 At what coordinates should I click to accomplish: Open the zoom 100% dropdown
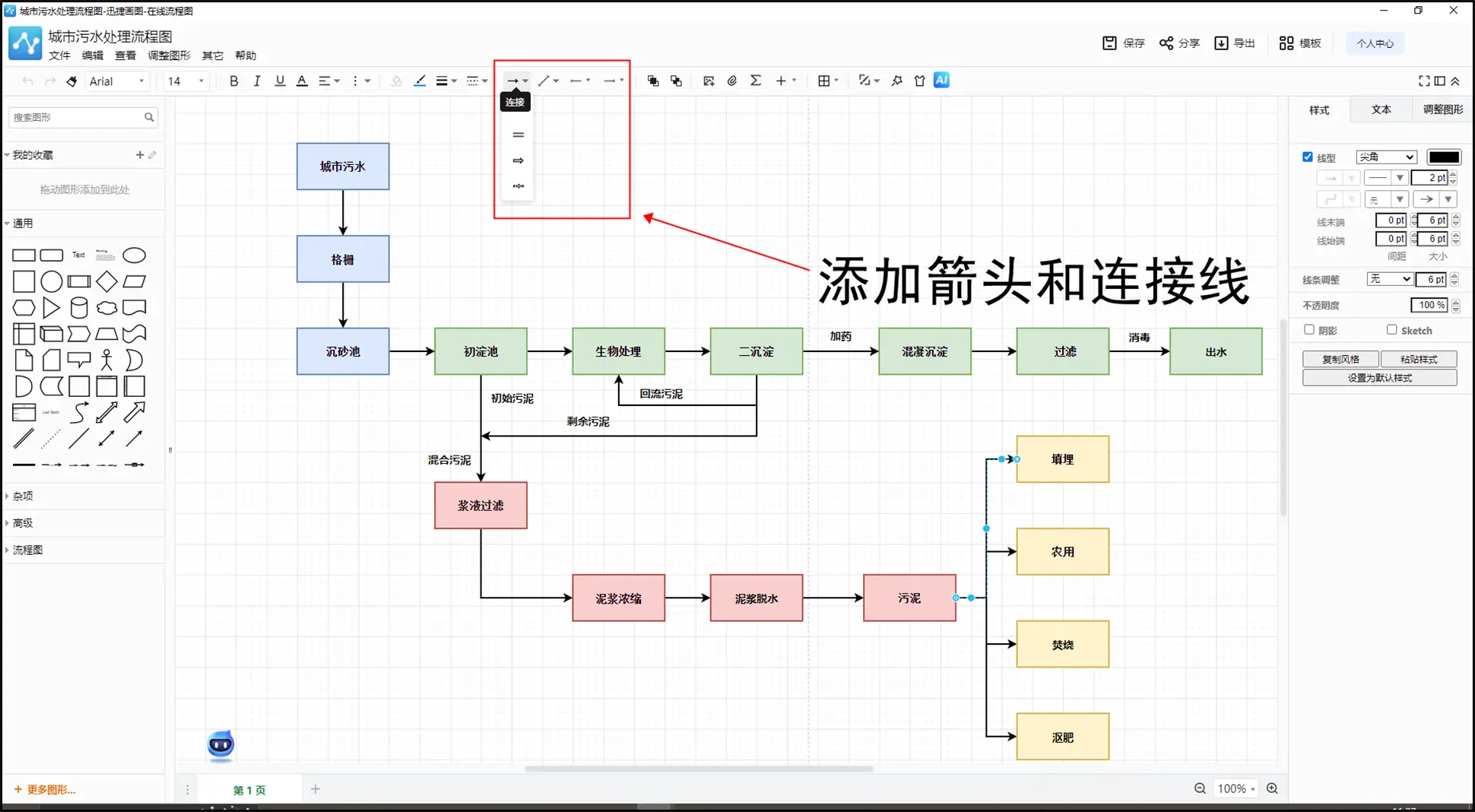point(1236,788)
